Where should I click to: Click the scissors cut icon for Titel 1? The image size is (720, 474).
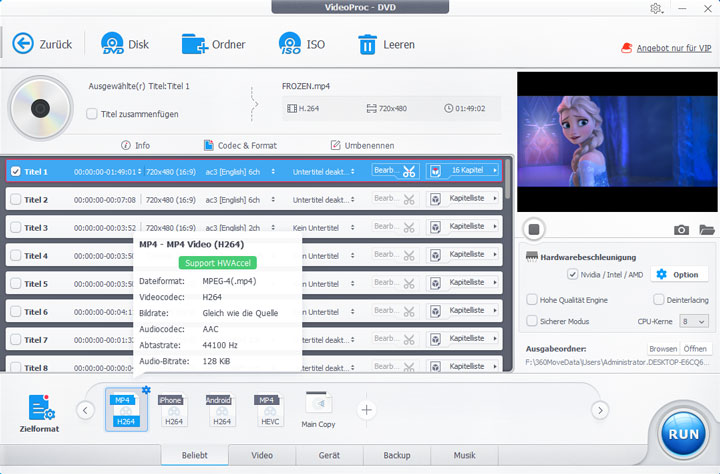(409, 172)
